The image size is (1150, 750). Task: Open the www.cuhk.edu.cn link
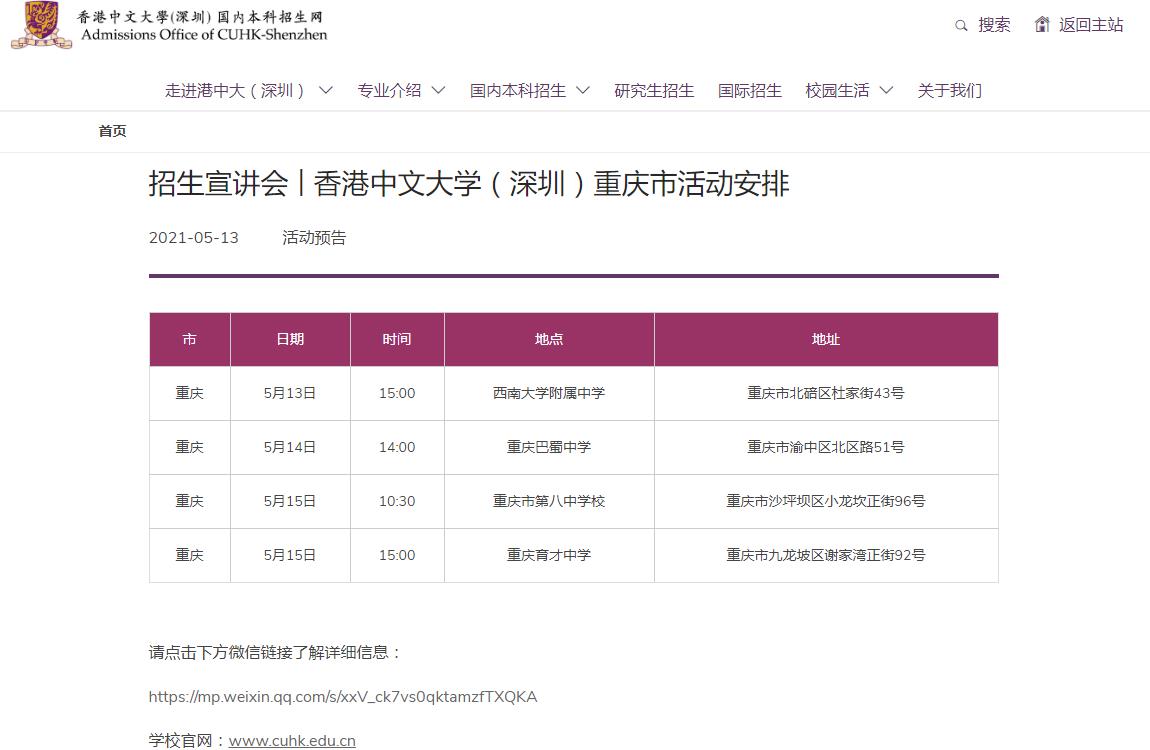(292, 740)
